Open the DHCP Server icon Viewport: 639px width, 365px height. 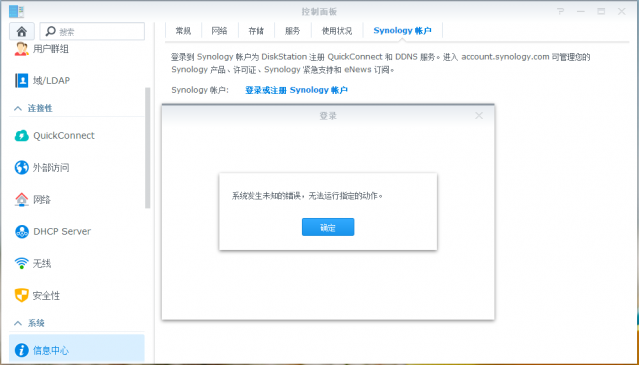[x=21, y=231]
